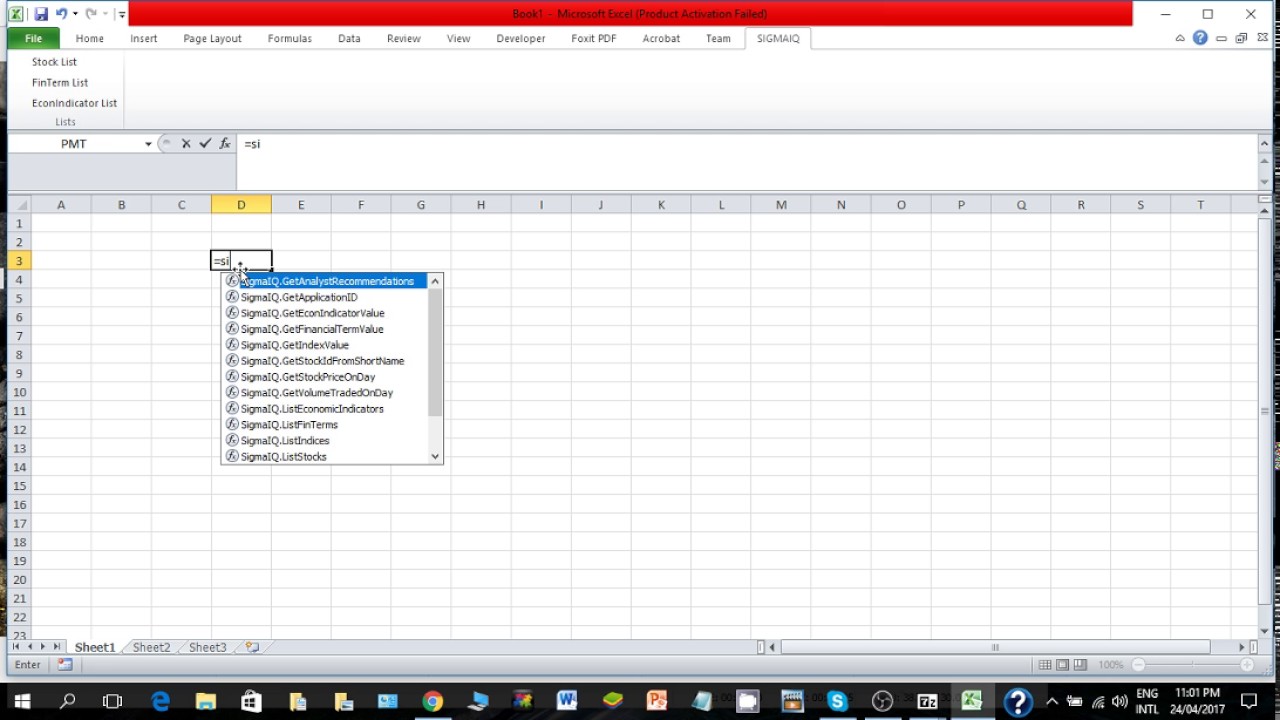The height and width of the screenshot is (720, 1280).
Task: Open the Windows Start menu
Action: [x=22, y=701]
